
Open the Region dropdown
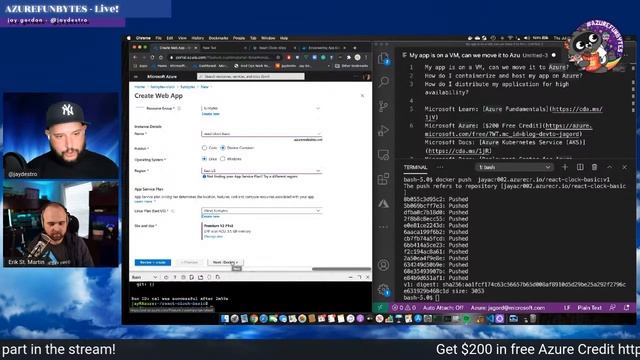coord(261,171)
